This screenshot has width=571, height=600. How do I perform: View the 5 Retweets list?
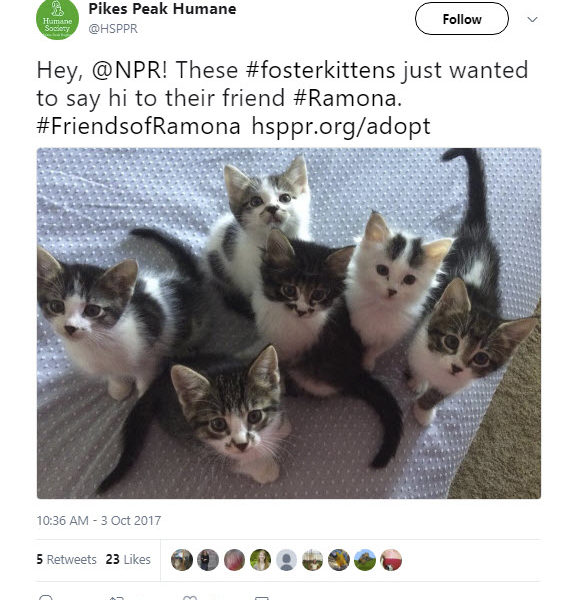coord(67,559)
